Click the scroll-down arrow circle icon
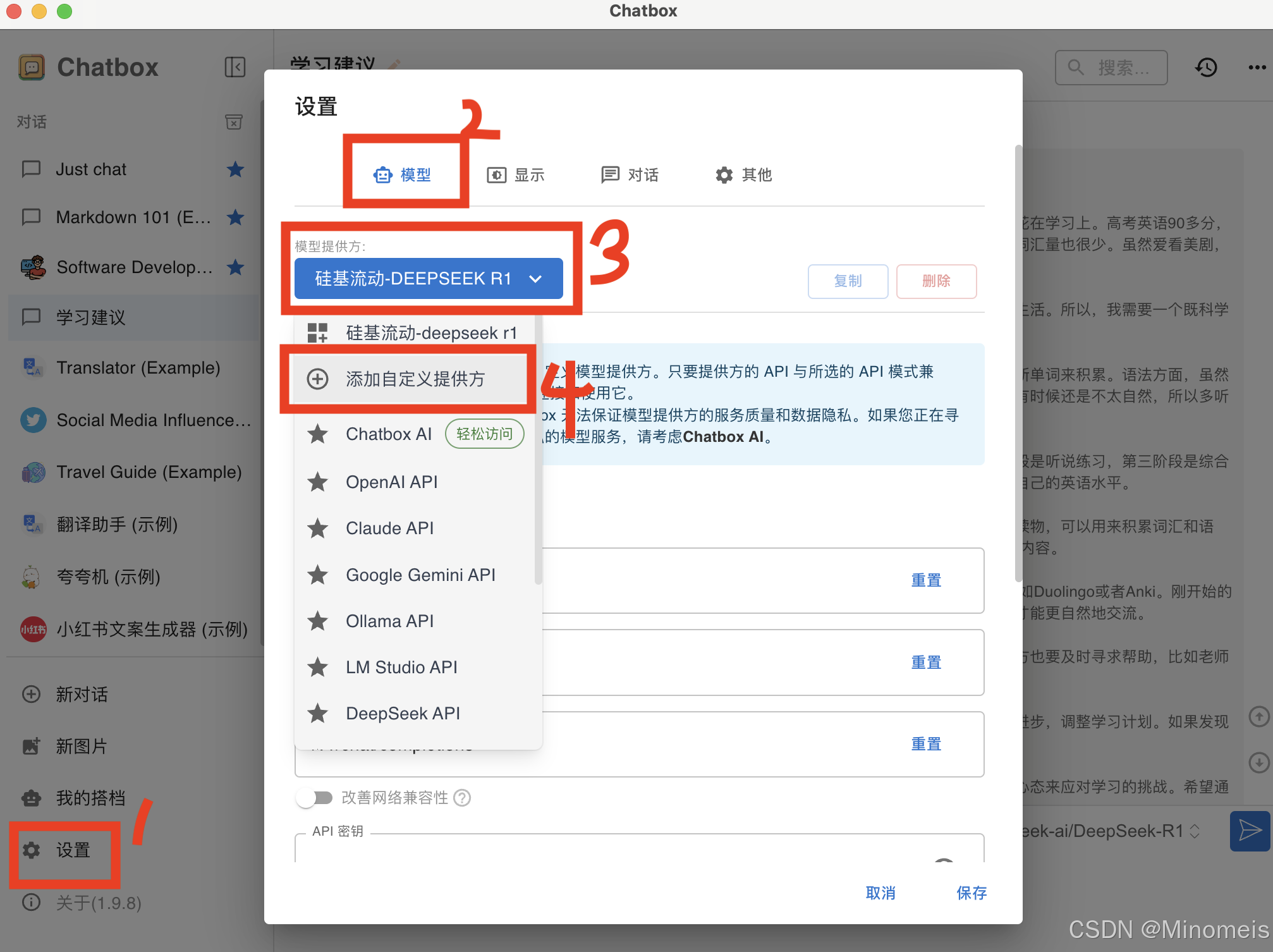1273x952 pixels. [x=1258, y=762]
